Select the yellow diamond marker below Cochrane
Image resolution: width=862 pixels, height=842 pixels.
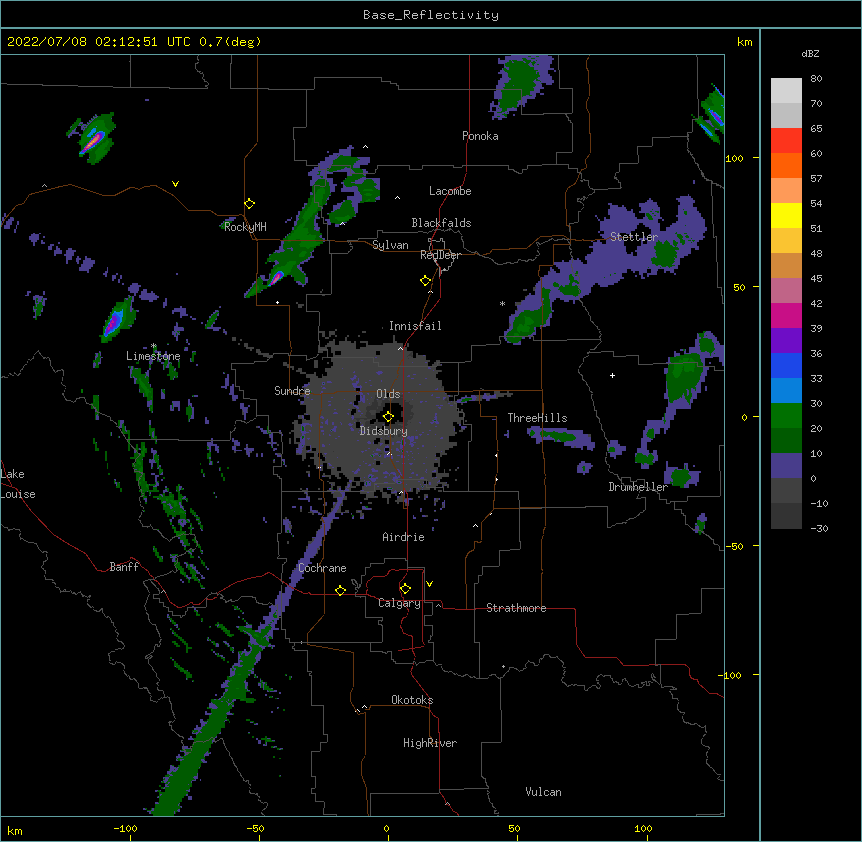[340, 590]
